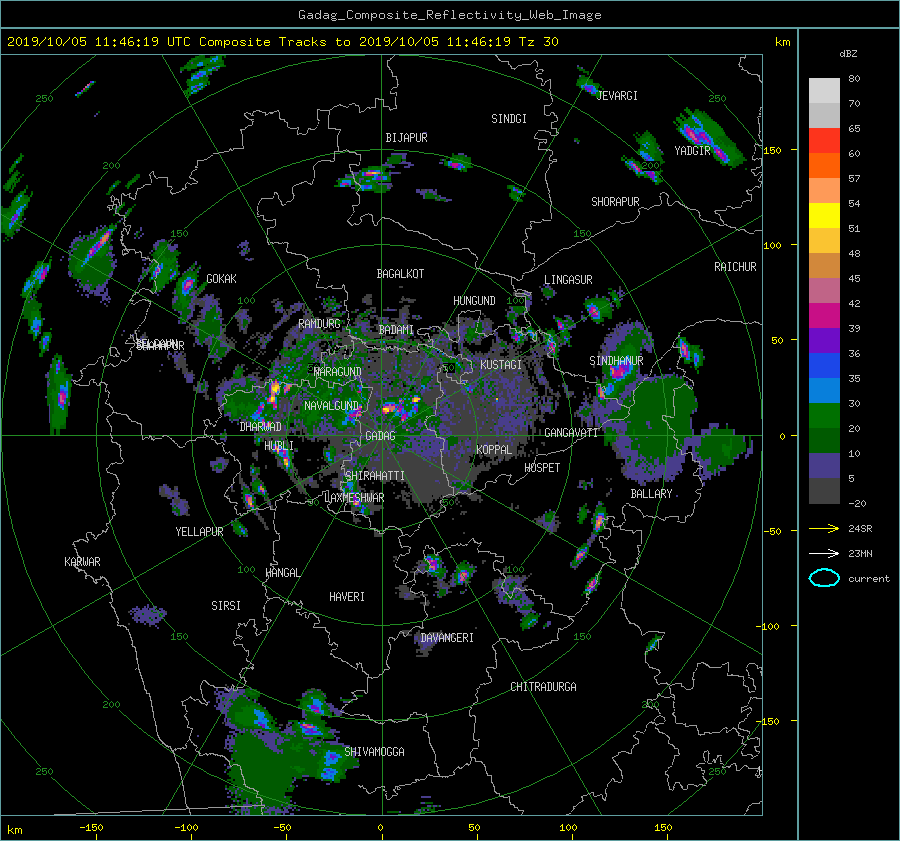Click the YADGIR city label

pos(692,151)
